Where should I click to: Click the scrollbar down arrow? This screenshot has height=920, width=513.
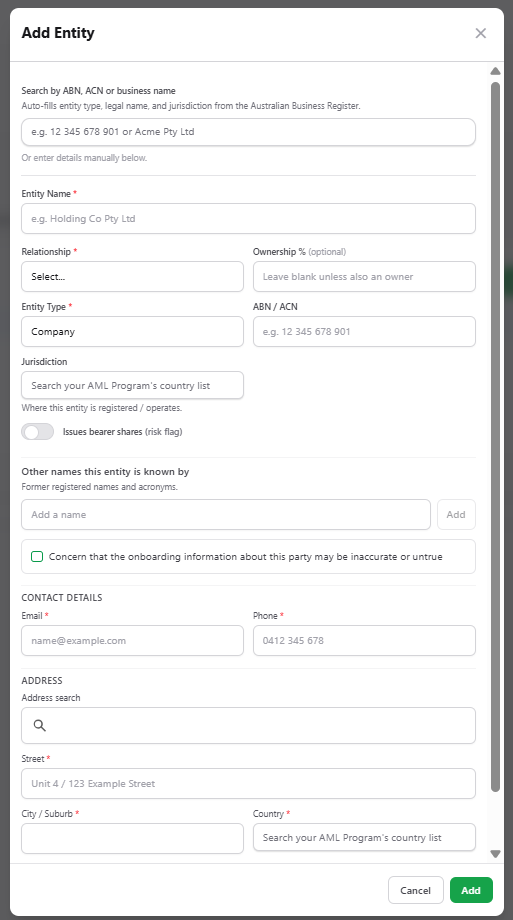click(x=495, y=854)
